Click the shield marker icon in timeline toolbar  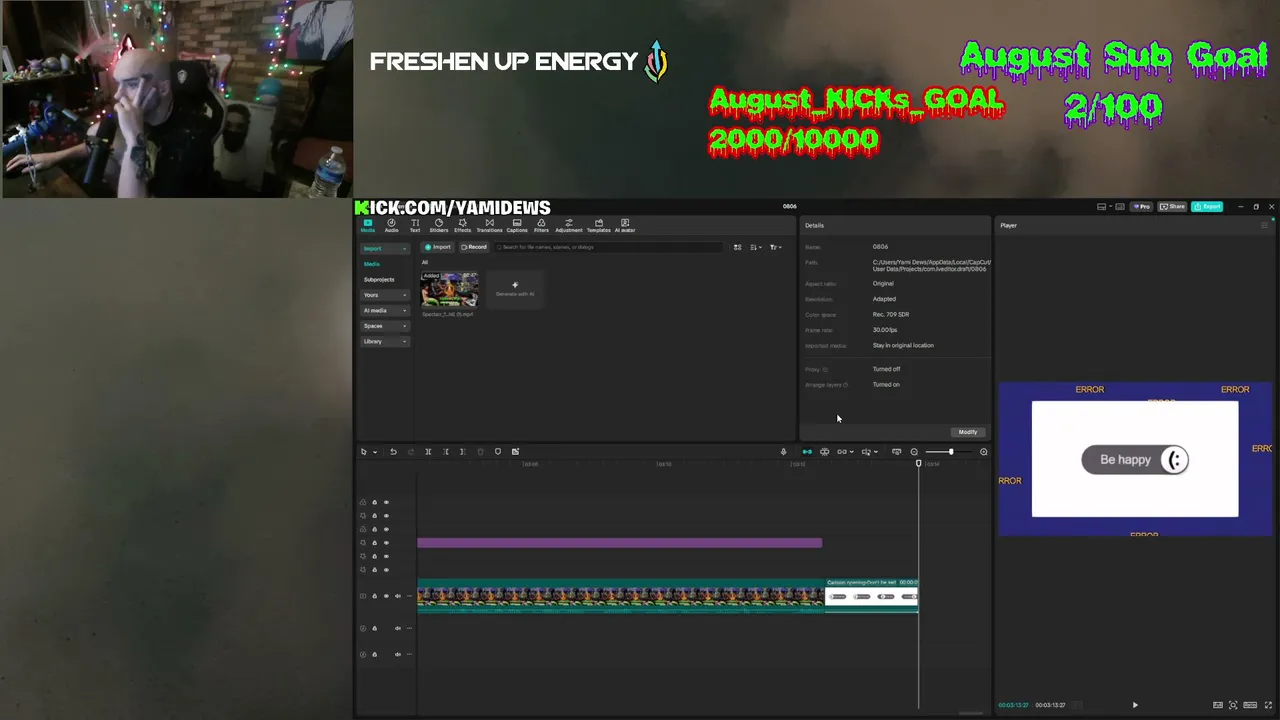[498, 452]
